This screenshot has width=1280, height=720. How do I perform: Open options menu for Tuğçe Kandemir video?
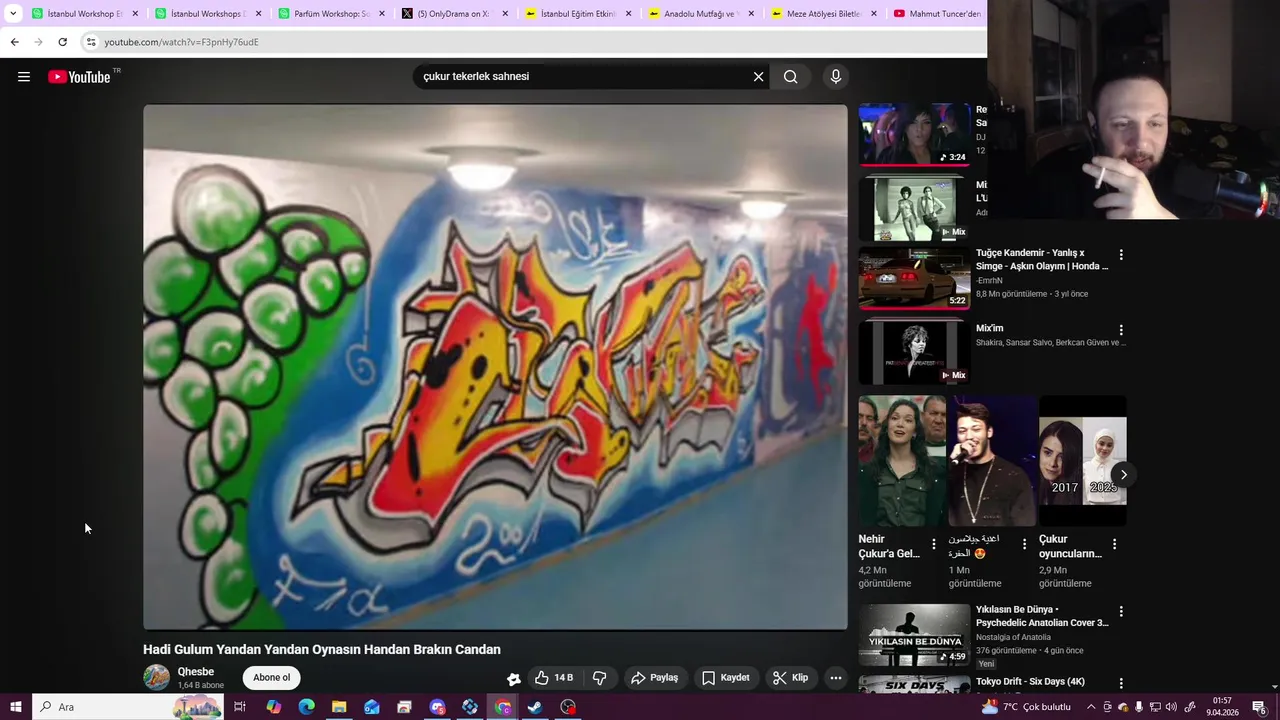[1121, 255]
